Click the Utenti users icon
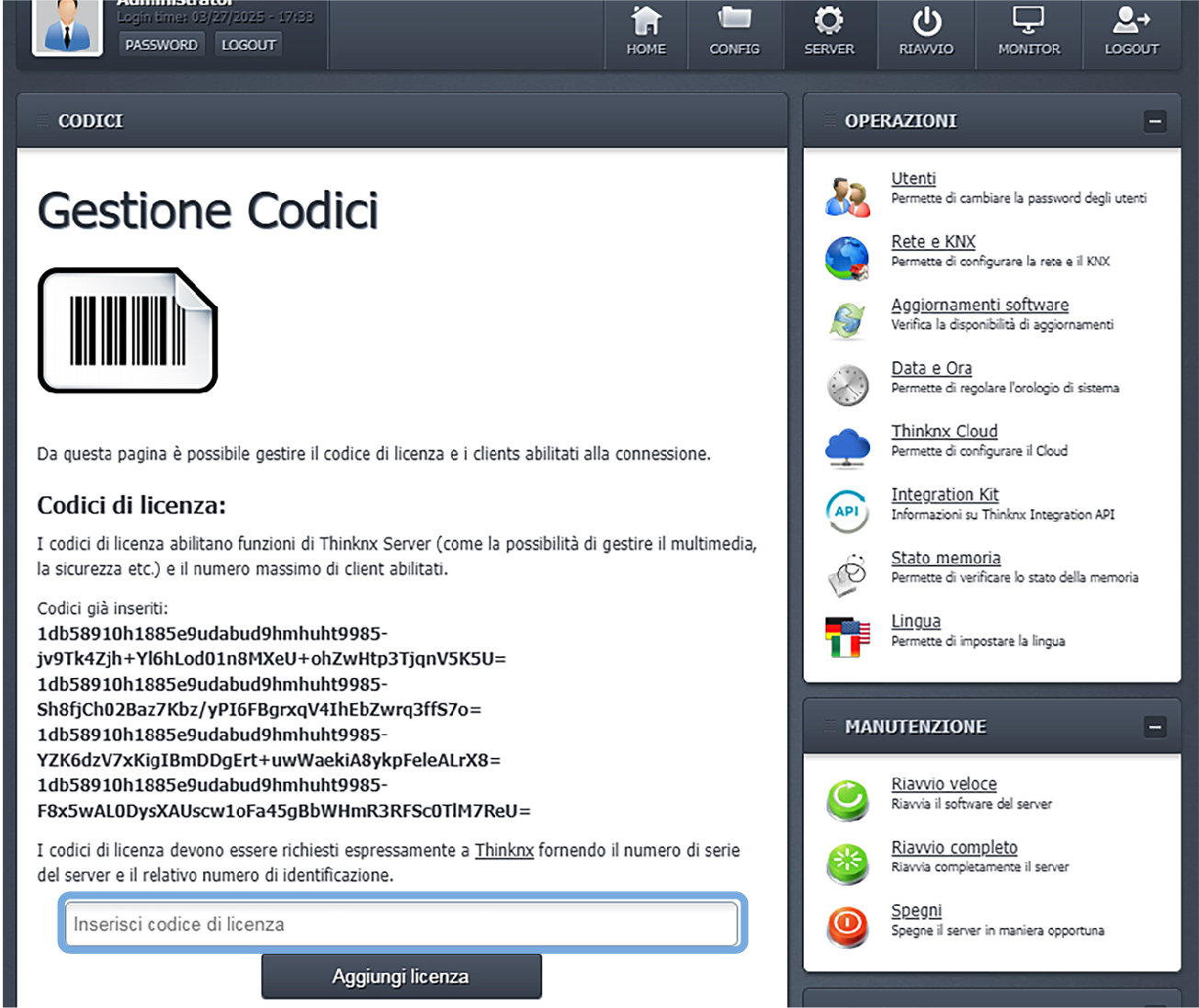 pos(847,197)
